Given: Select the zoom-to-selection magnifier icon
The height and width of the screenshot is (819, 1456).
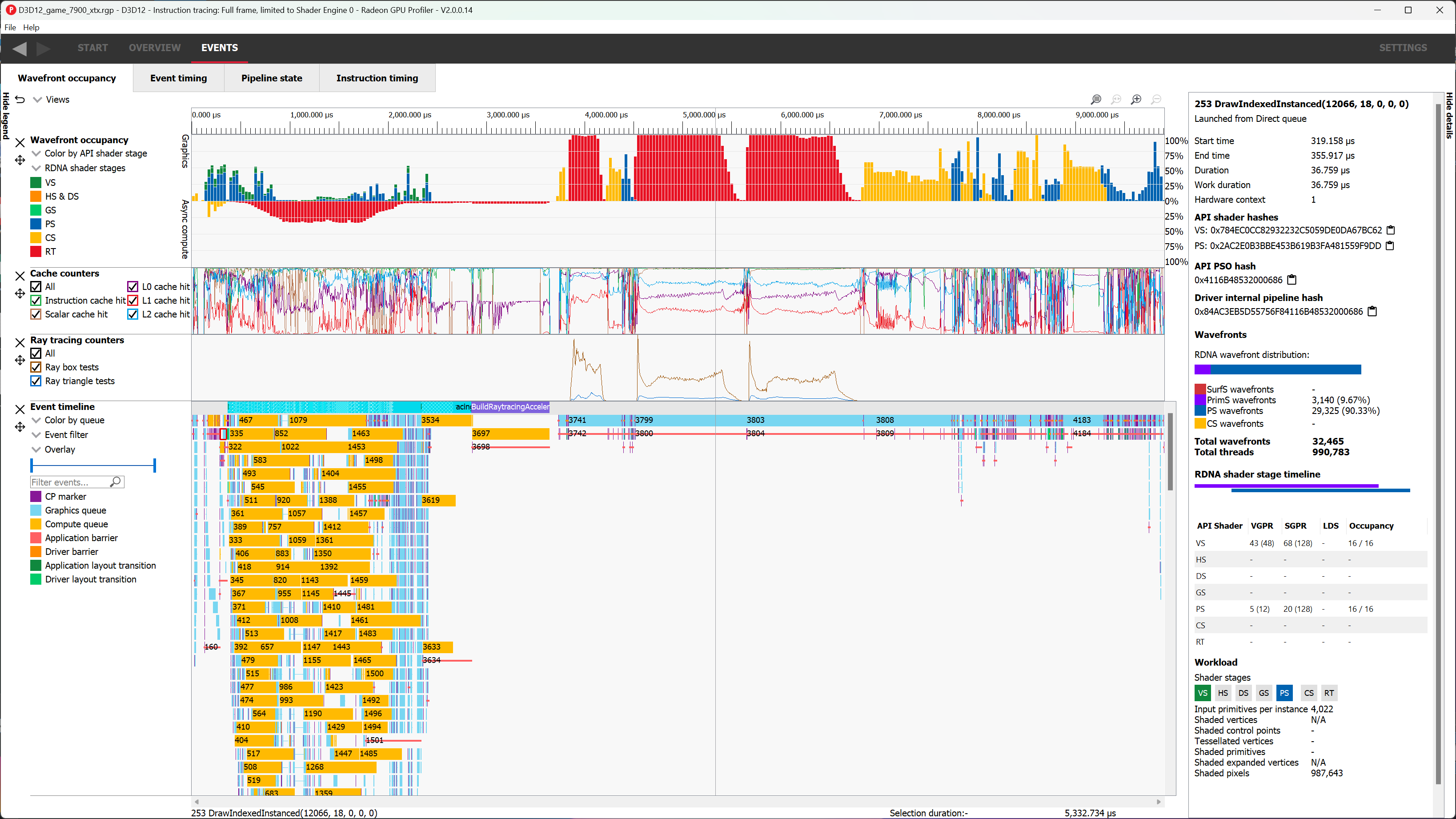Looking at the screenshot, I should point(1096,100).
